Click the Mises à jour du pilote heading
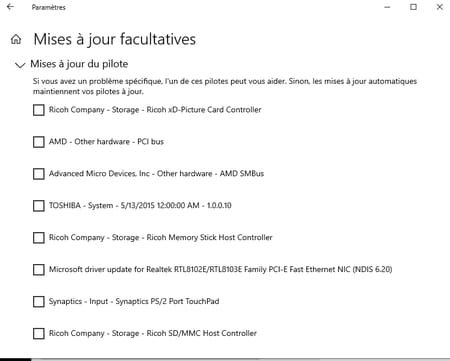This screenshot has height=361, width=450. [x=79, y=64]
